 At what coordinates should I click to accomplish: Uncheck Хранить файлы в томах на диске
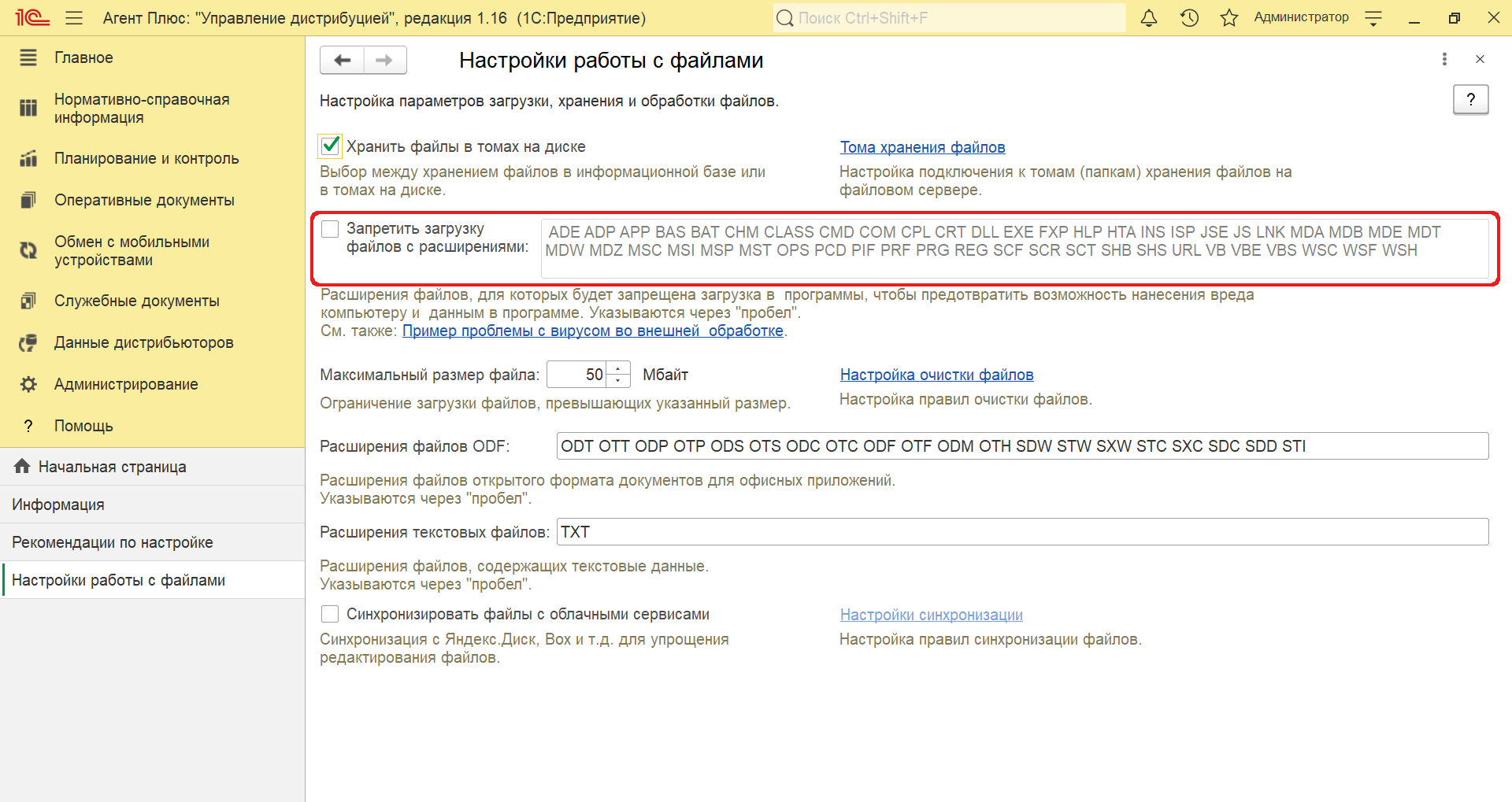pyautogui.click(x=330, y=146)
